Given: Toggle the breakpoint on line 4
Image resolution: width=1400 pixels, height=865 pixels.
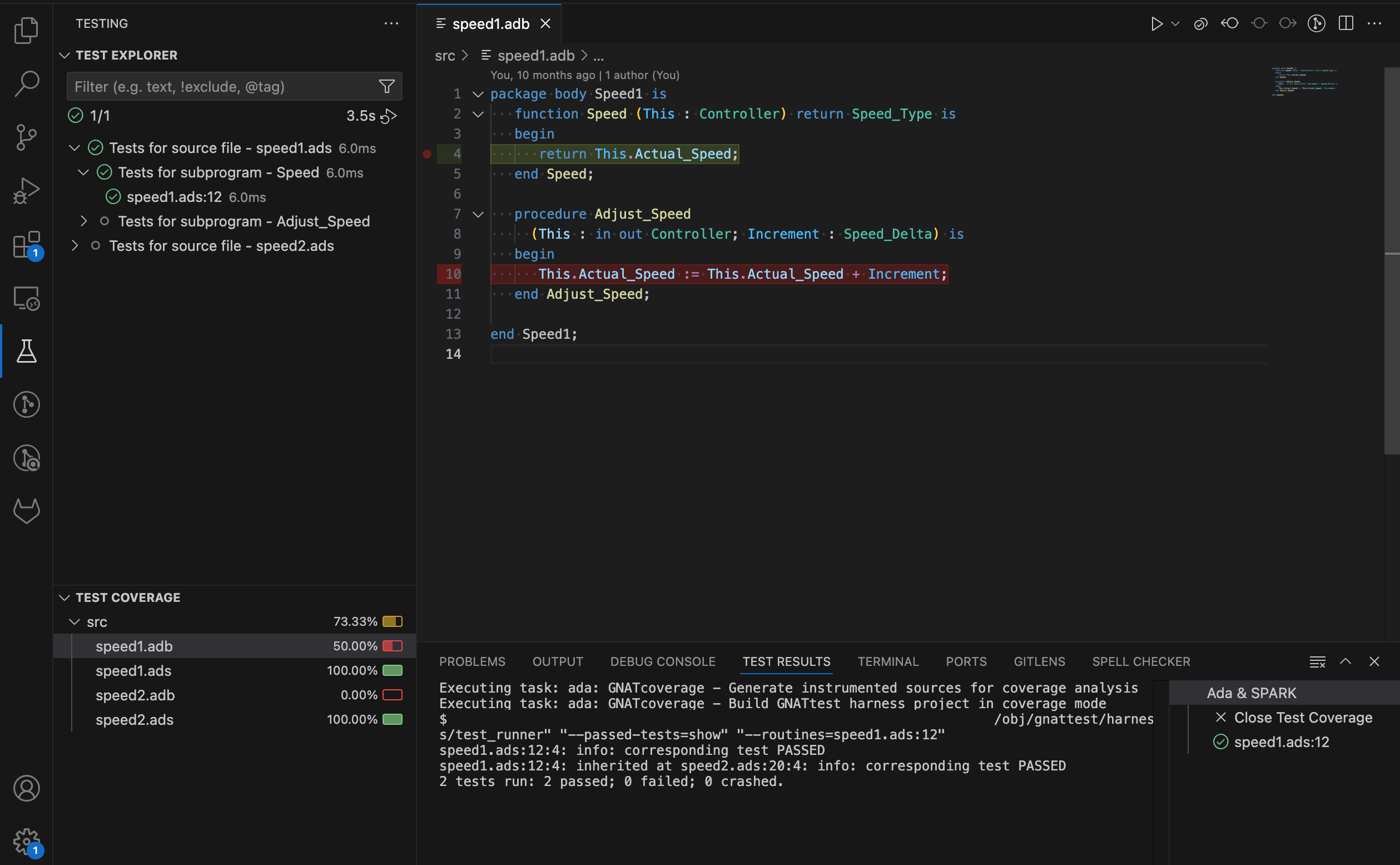Looking at the screenshot, I should (426, 154).
